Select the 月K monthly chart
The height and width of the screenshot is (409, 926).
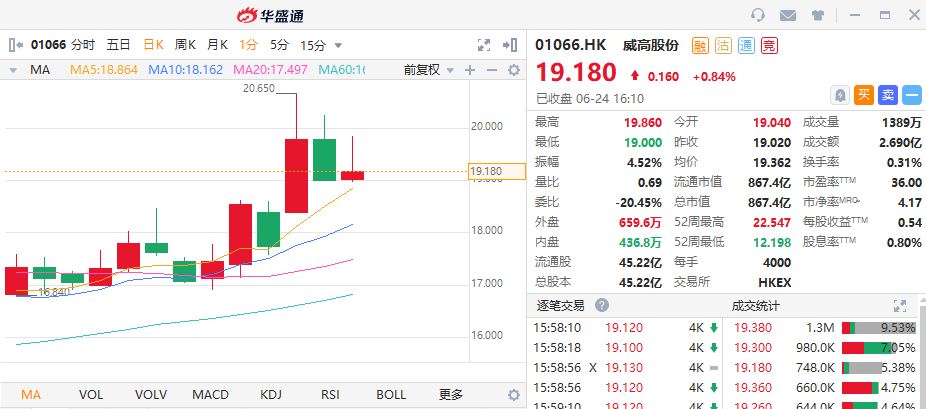217,45
